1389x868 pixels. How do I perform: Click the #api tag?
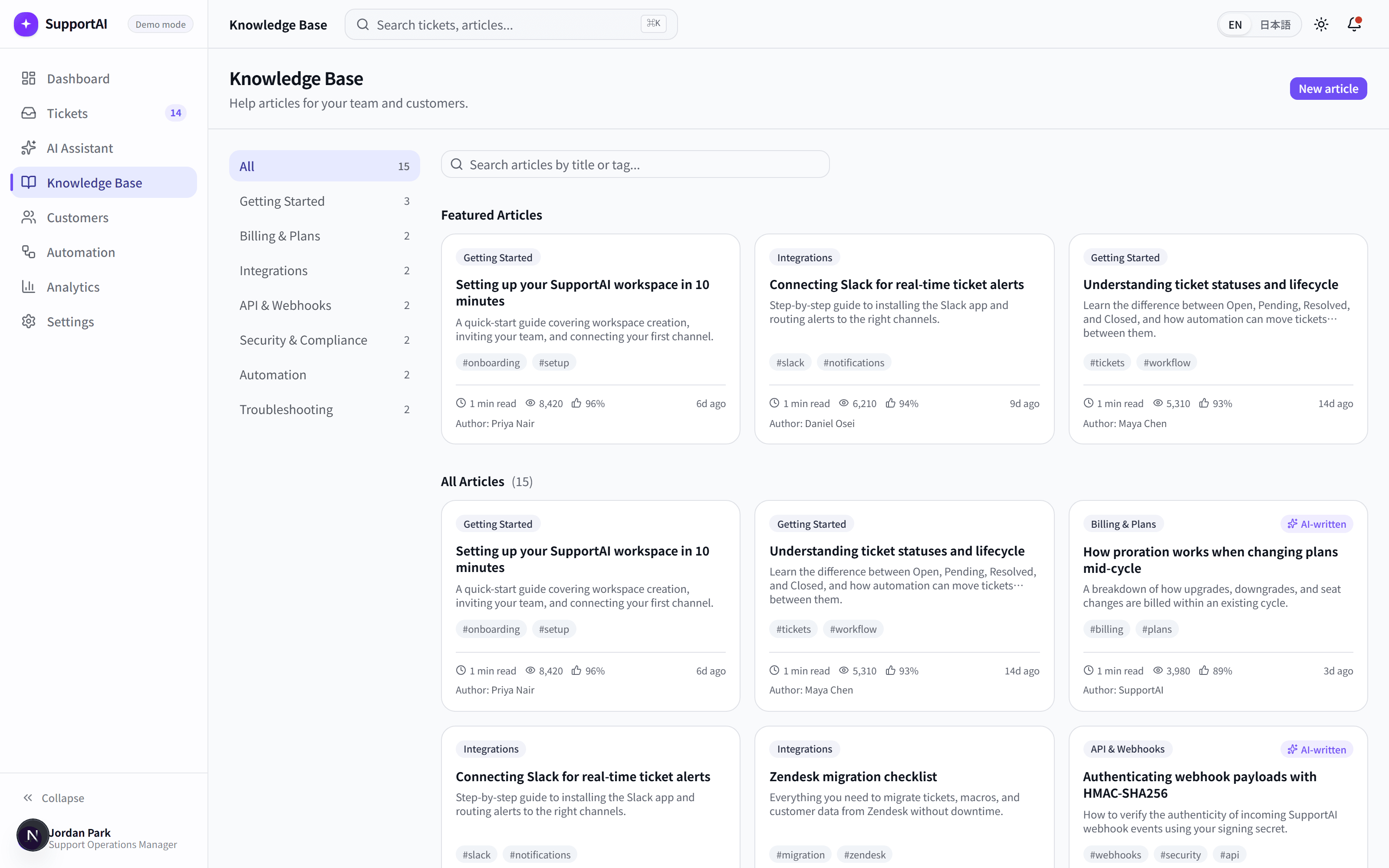[x=1229, y=854]
